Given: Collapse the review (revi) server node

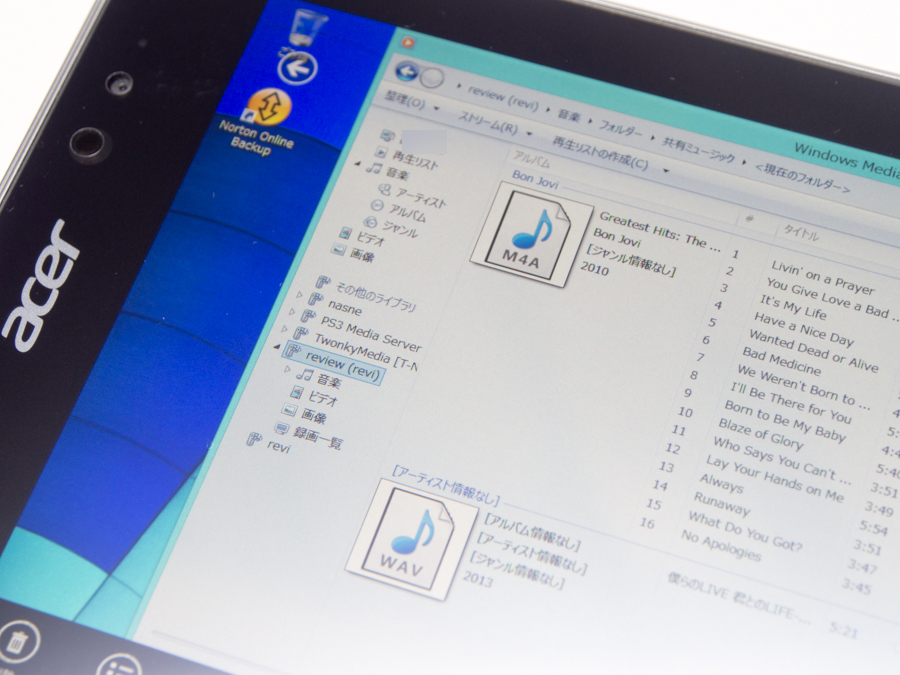Looking at the screenshot, I should click(277, 346).
